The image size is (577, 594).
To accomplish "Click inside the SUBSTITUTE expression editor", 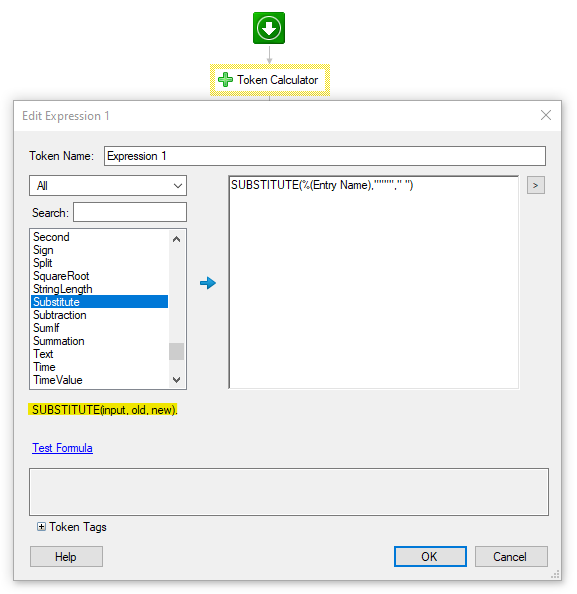I will pos(374,282).
